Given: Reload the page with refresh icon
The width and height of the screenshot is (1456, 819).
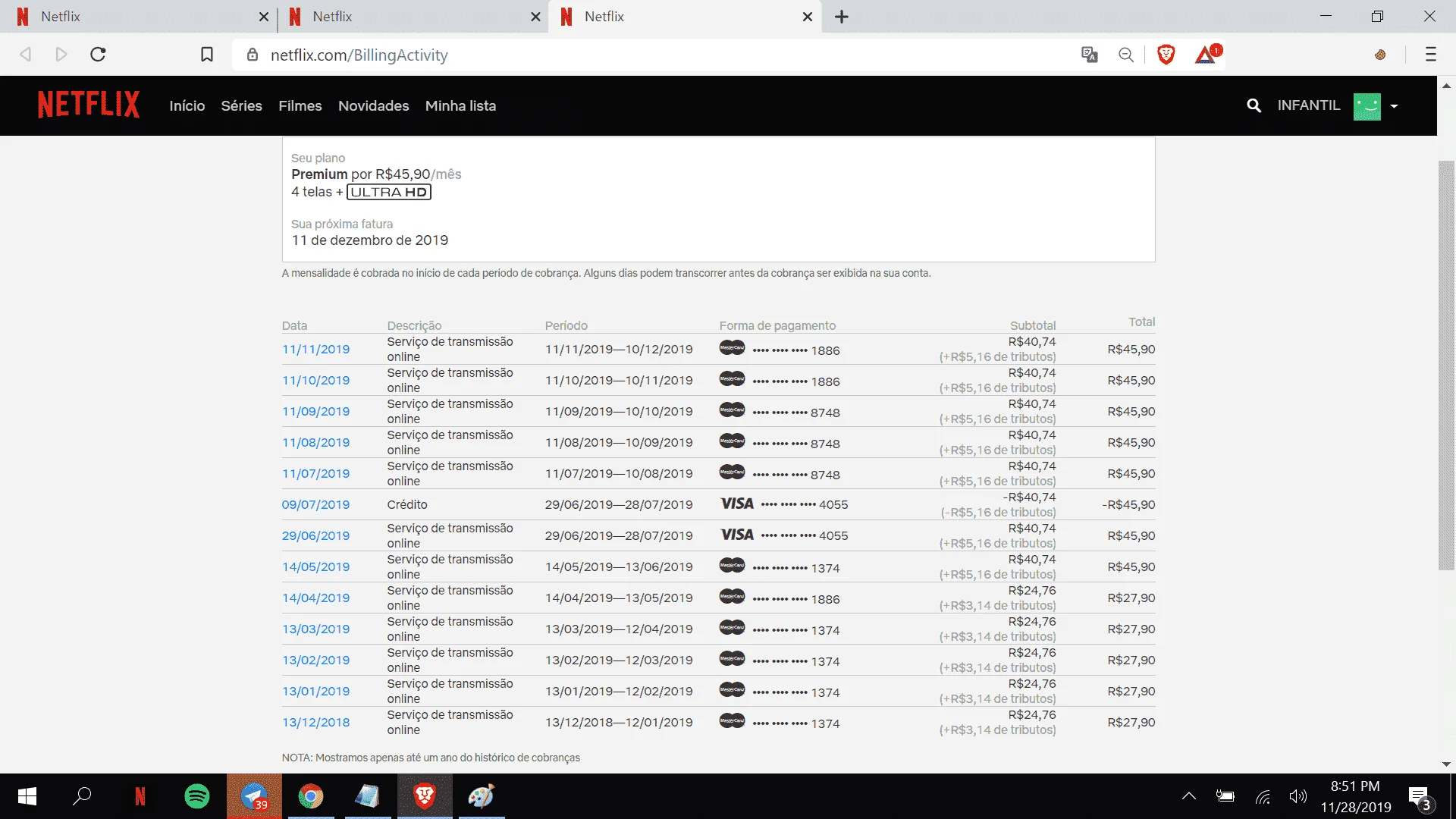Looking at the screenshot, I should 98,55.
